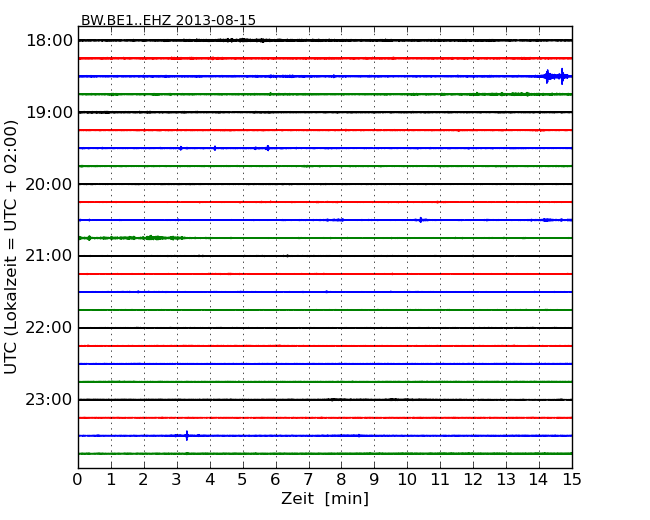Click the large blue seismic burst near minute 14.5
Image resolution: width=650 pixels, height=520 pixels.
[x=555, y=76]
